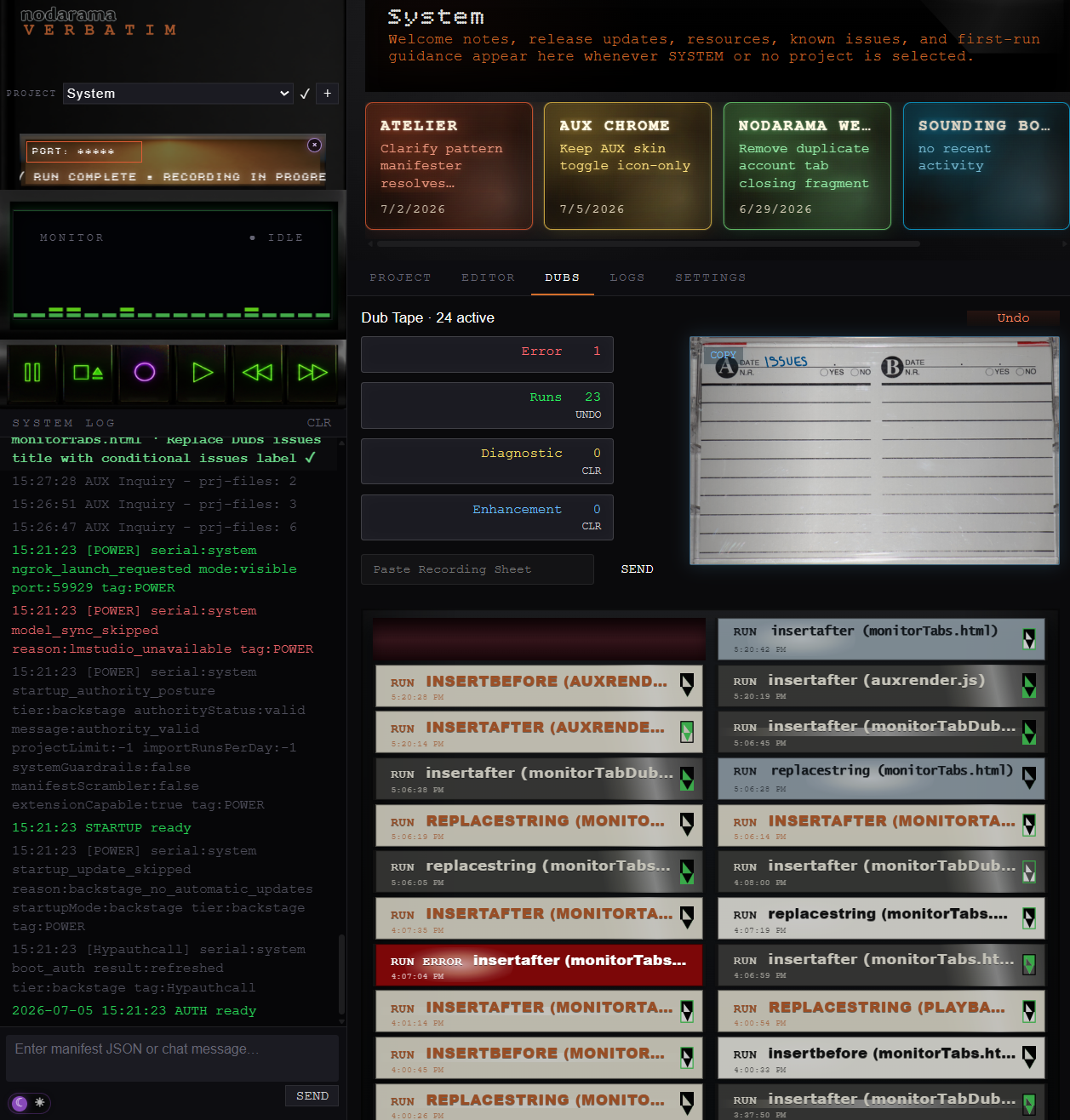This screenshot has height=1120, width=1070.
Task: Select NO radio on cassette side B
Action: click(x=1020, y=372)
